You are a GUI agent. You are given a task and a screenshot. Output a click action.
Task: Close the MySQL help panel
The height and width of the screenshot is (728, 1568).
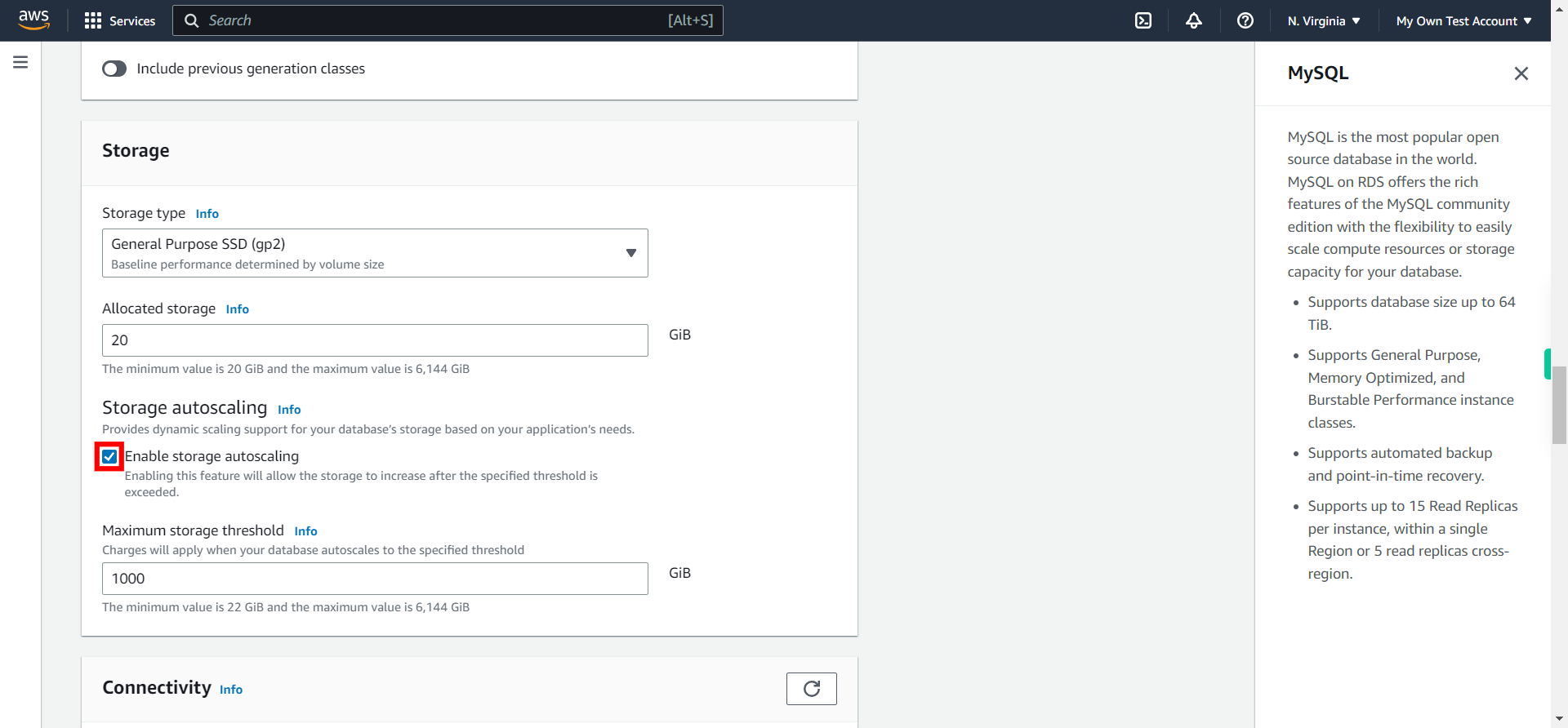coord(1521,73)
